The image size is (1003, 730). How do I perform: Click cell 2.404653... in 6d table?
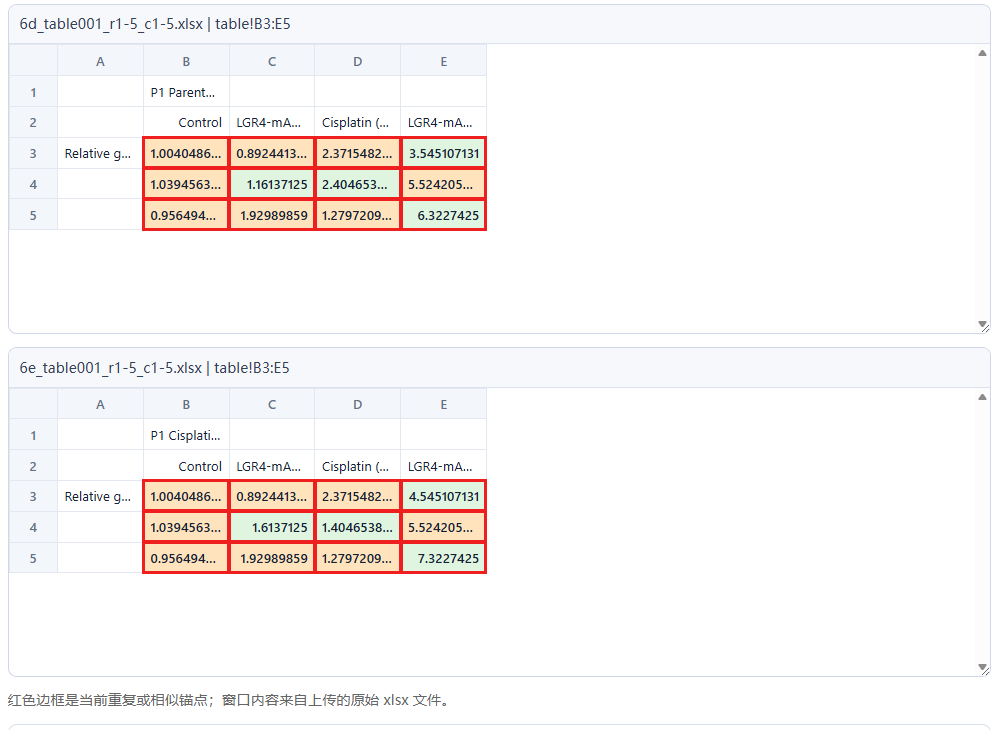358,184
